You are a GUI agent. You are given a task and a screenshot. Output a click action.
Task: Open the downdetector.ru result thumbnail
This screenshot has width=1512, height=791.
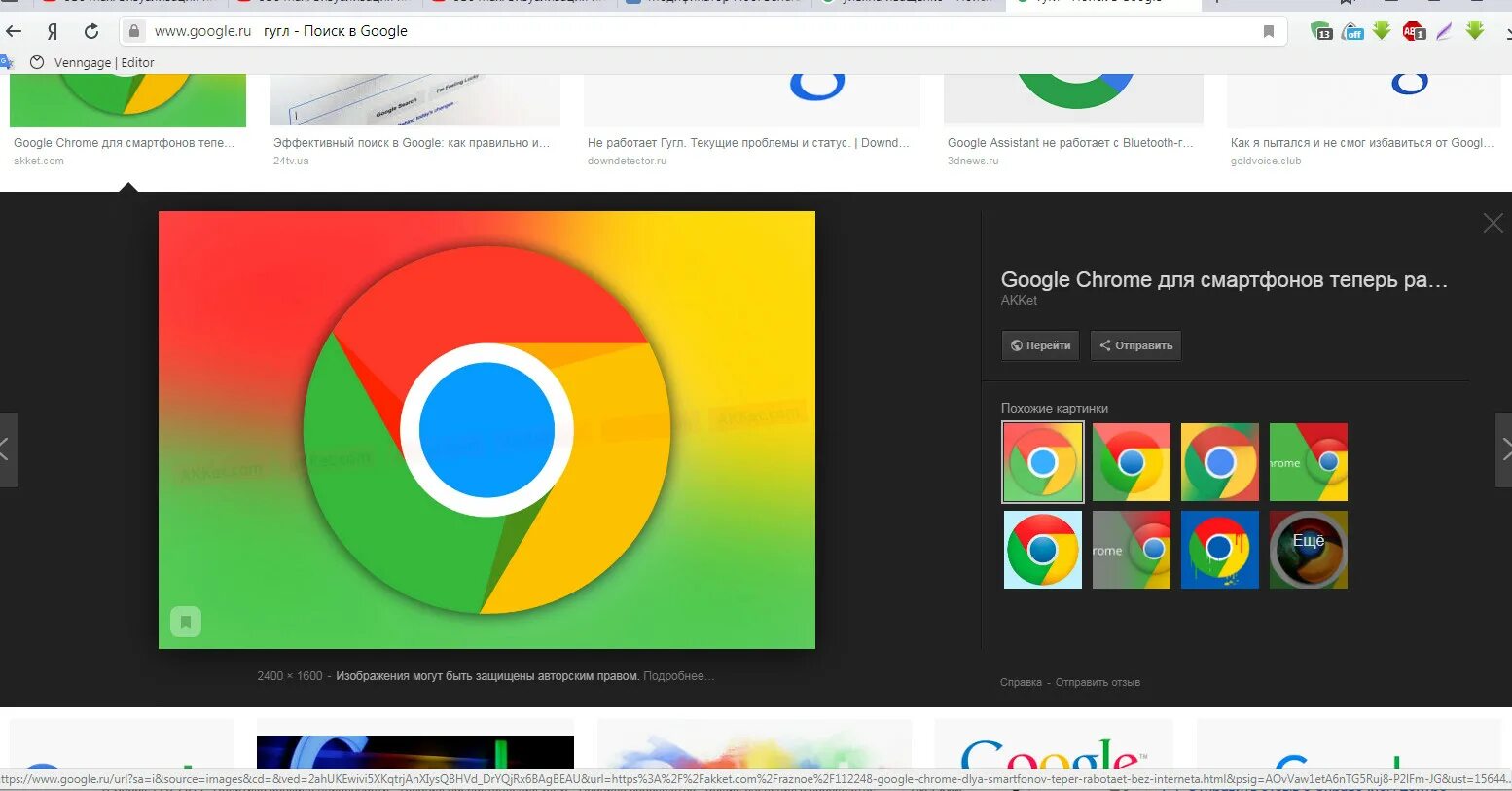(x=752, y=100)
